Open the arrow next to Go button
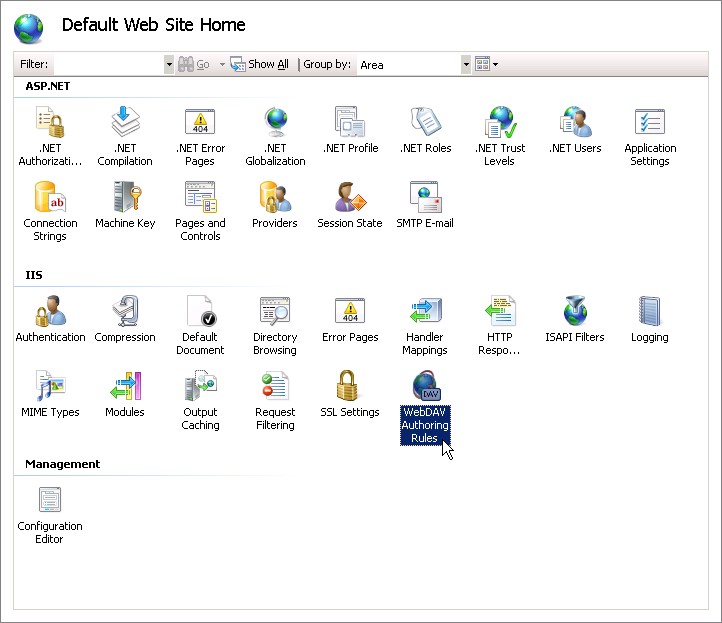722x623 pixels. (x=222, y=64)
